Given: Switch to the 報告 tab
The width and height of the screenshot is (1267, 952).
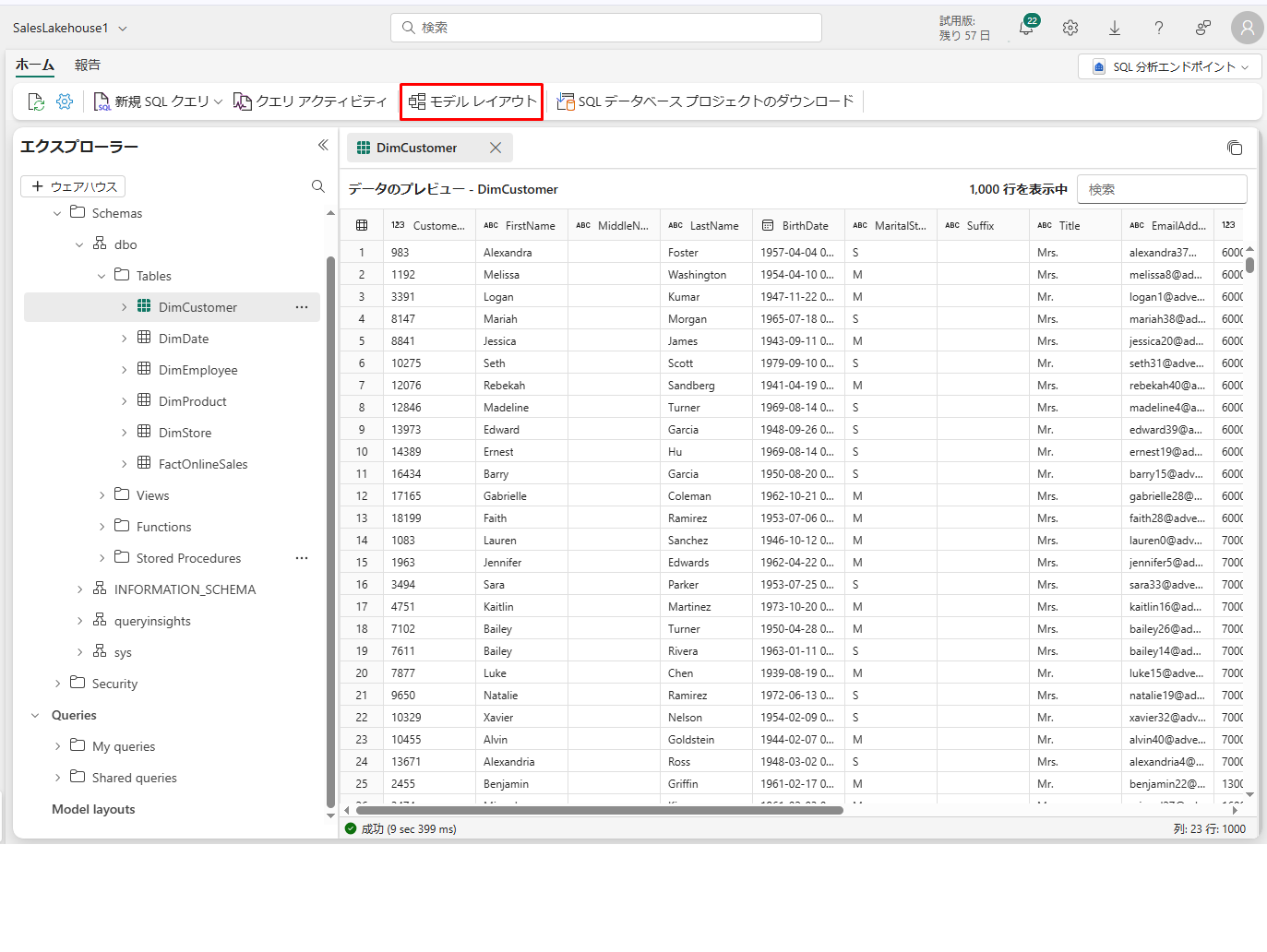Looking at the screenshot, I should click(x=88, y=65).
